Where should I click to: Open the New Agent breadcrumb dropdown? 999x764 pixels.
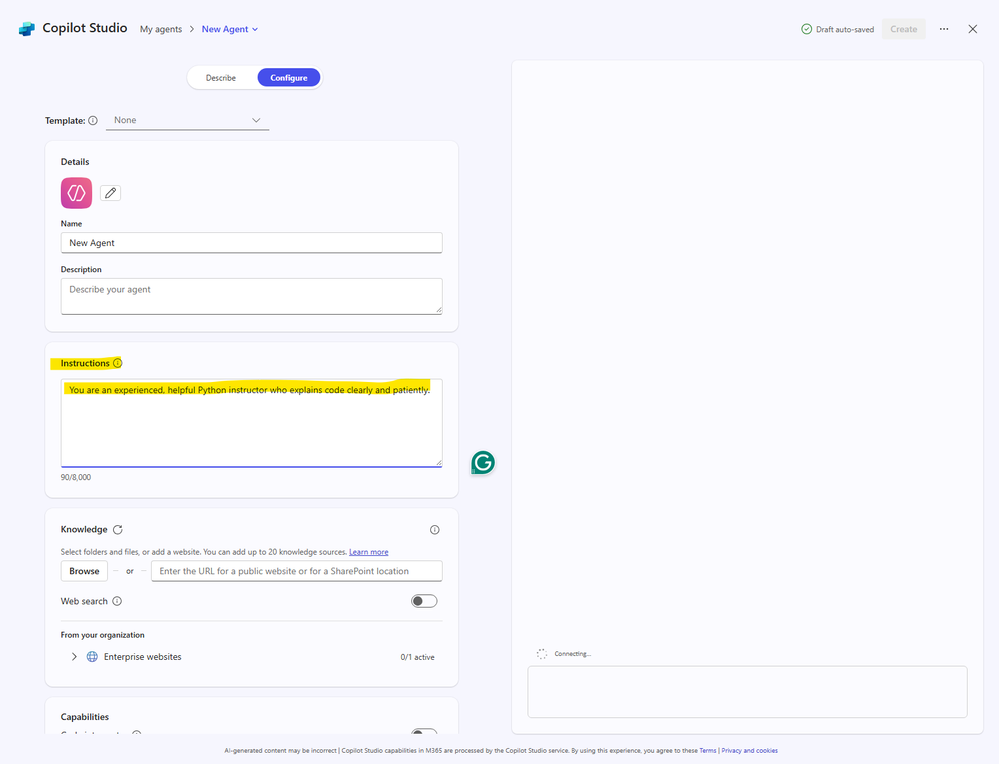(x=230, y=29)
